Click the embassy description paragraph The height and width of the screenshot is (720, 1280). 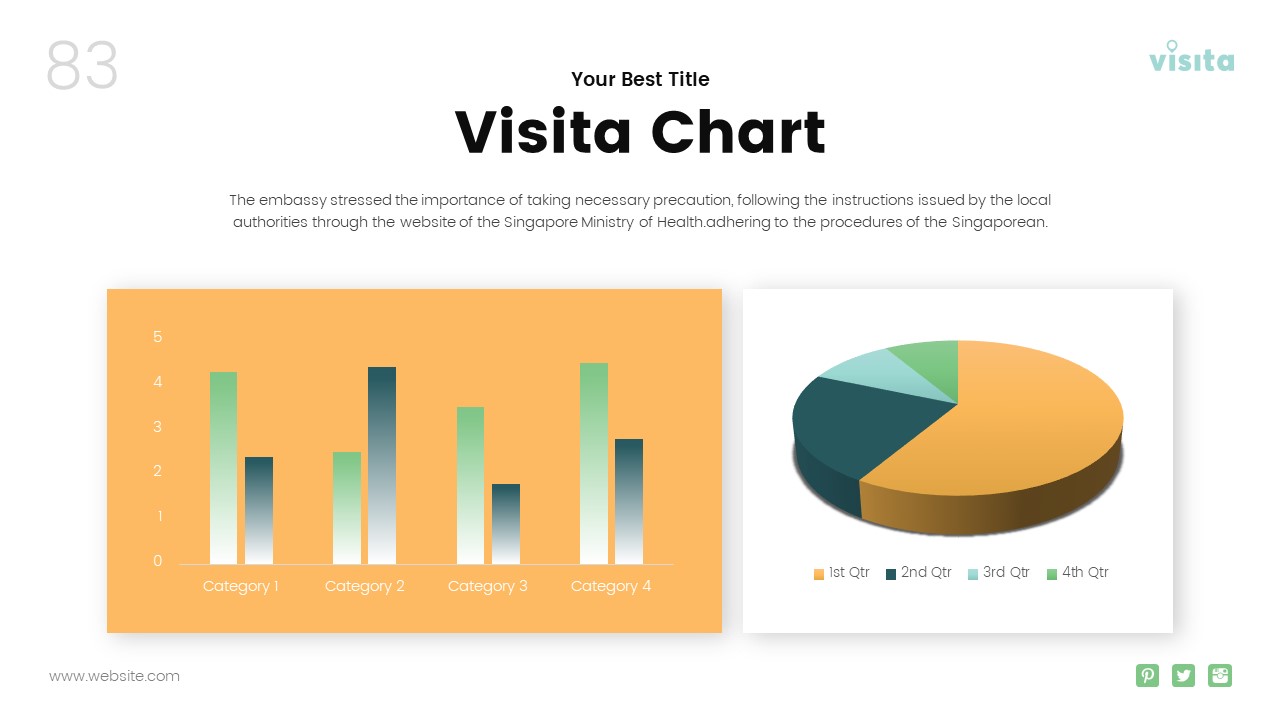640,211
